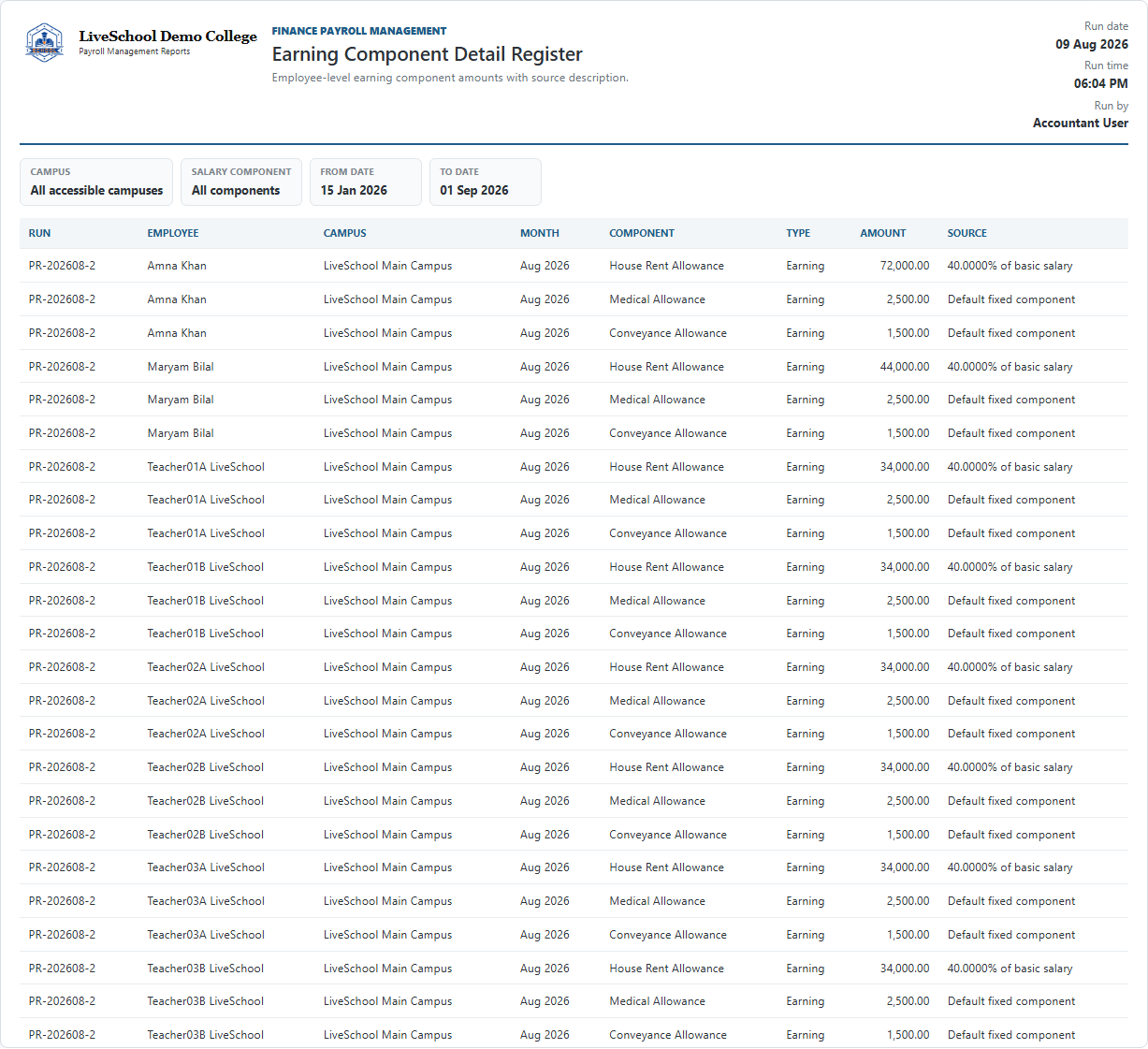Screen dimensions: 1148x1049
Task: Click Default fixed component in Teacher03B's Medical Allowance row
Action: tap(1011, 1001)
